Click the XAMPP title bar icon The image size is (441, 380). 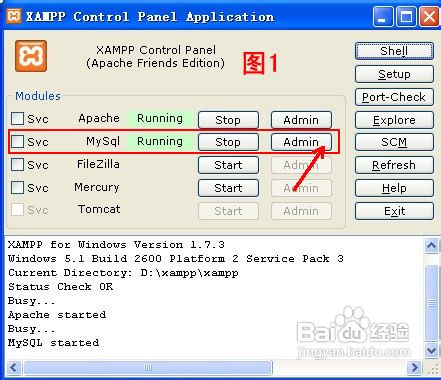tap(14, 16)
